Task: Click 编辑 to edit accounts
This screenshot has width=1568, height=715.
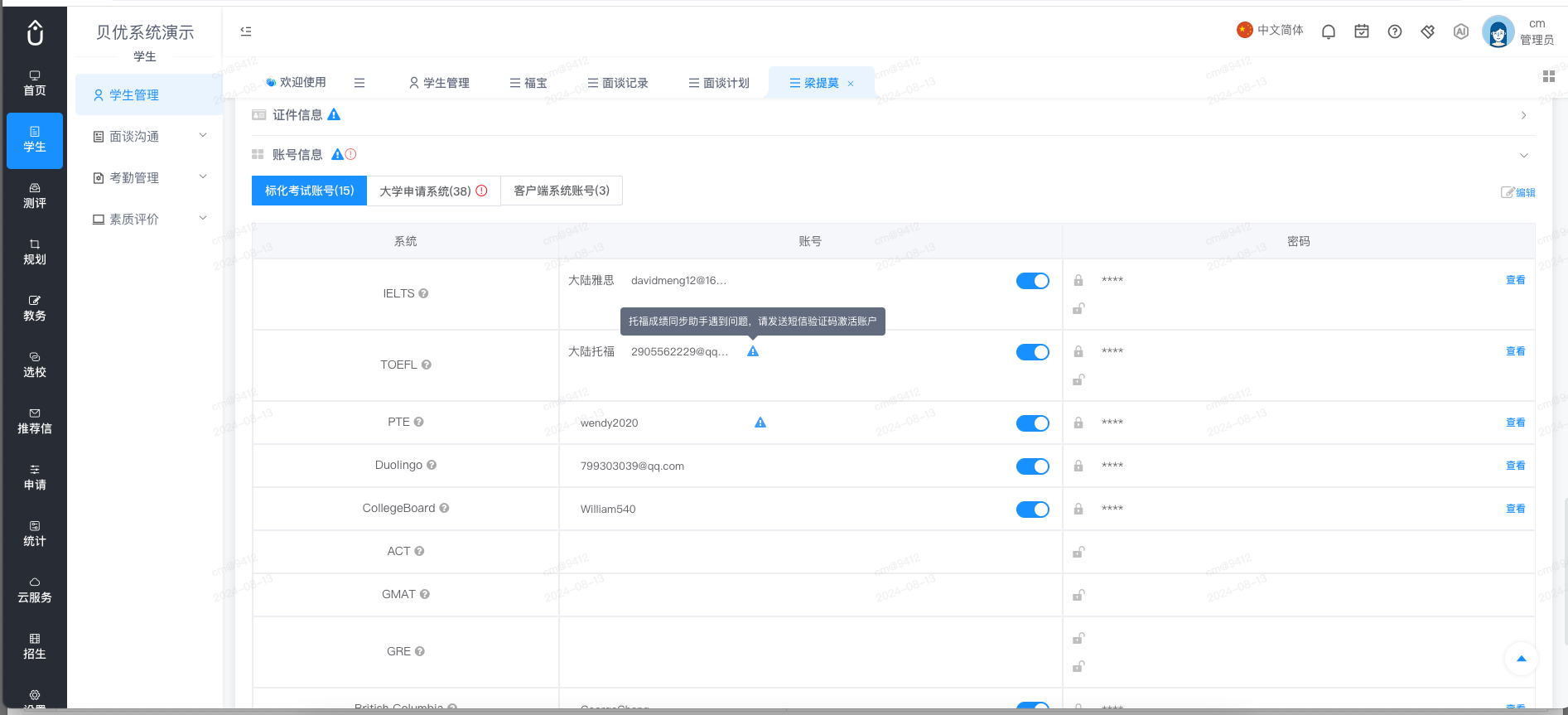Action: click(1518, 192)
